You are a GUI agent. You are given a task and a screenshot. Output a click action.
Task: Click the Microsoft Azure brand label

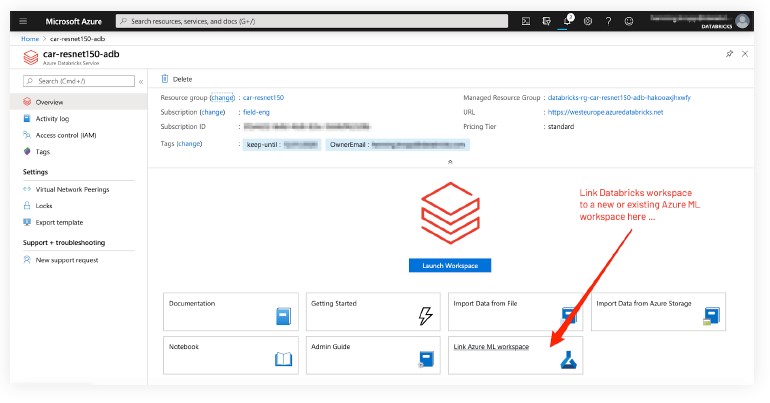[x=73, y=22]
